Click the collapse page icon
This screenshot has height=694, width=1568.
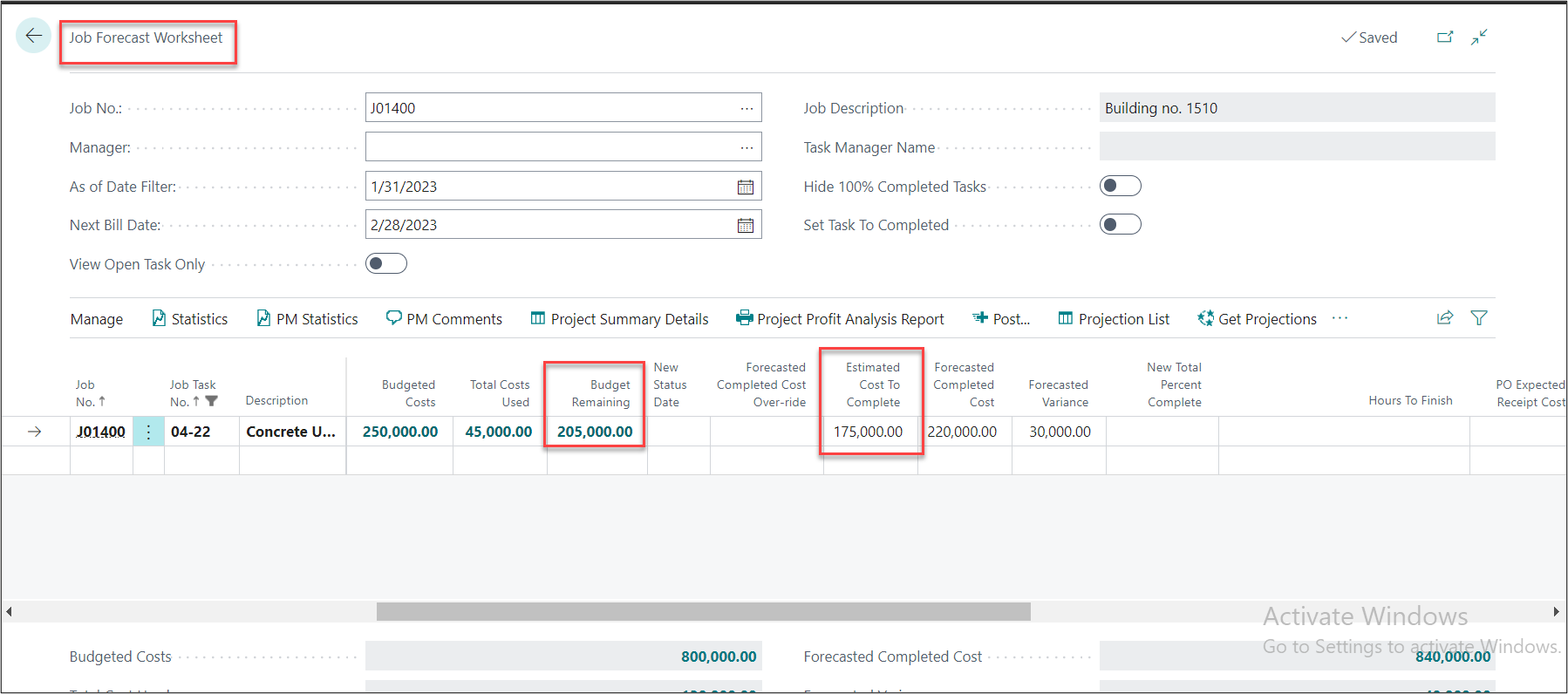click(1479, 37)
